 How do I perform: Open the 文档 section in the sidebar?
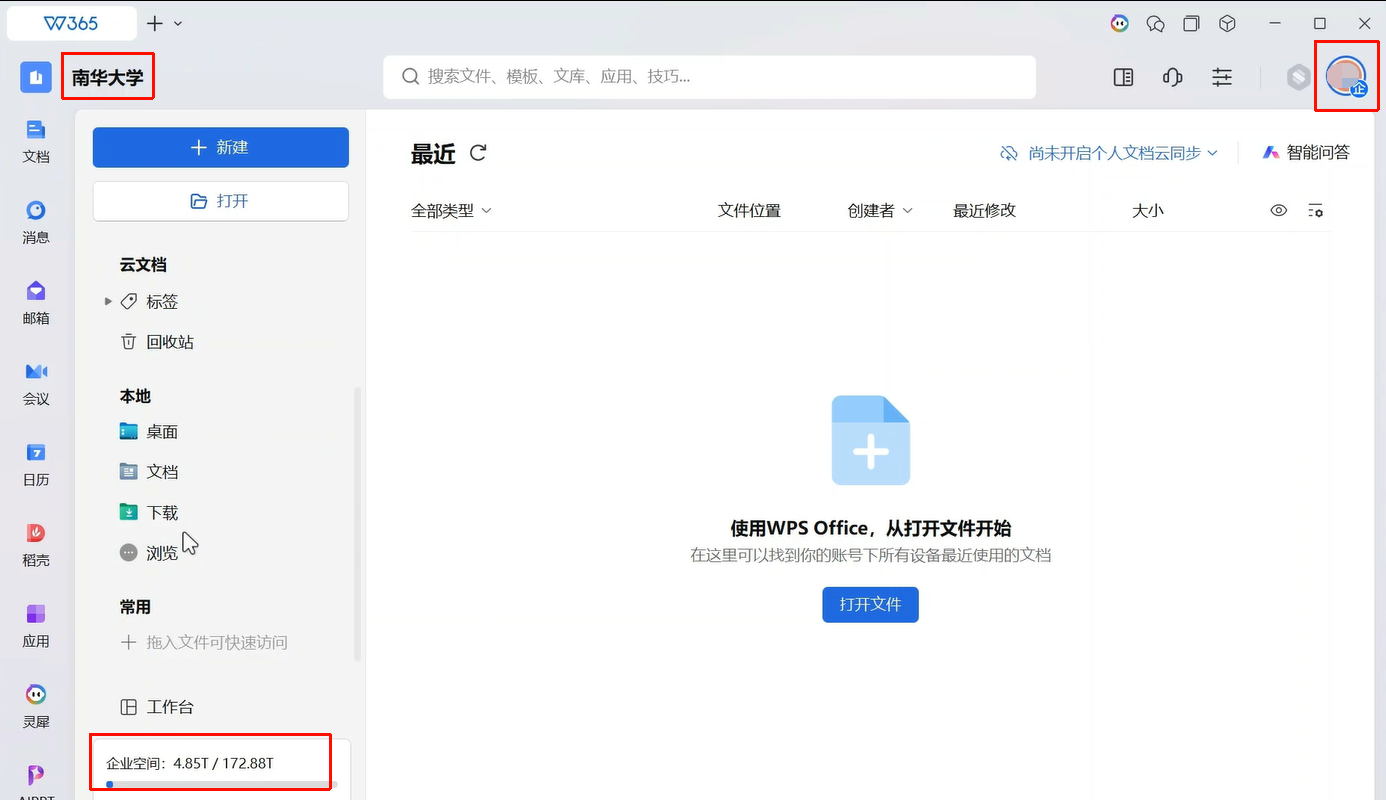[36, 141]
